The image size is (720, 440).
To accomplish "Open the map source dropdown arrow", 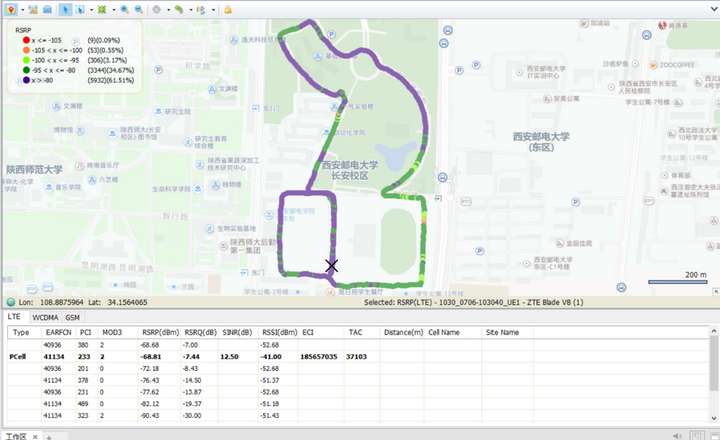I will click(22, 10).
